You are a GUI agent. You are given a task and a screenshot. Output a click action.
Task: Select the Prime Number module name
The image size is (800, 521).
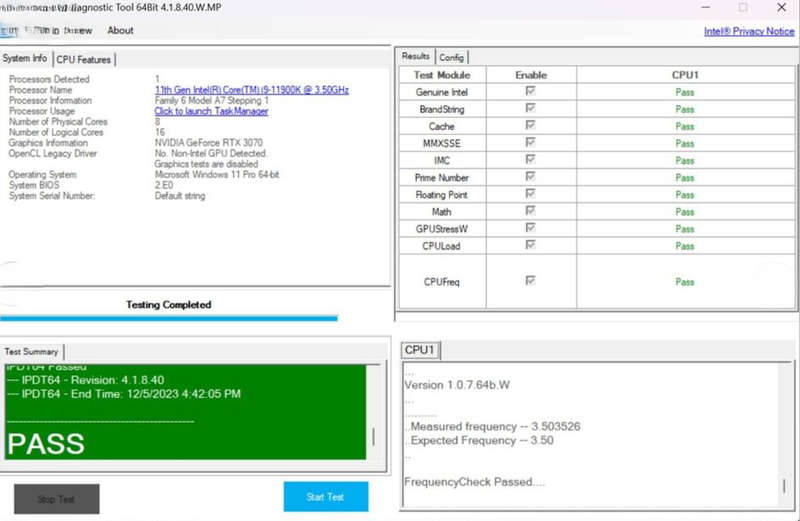click(x=442, y=178)
